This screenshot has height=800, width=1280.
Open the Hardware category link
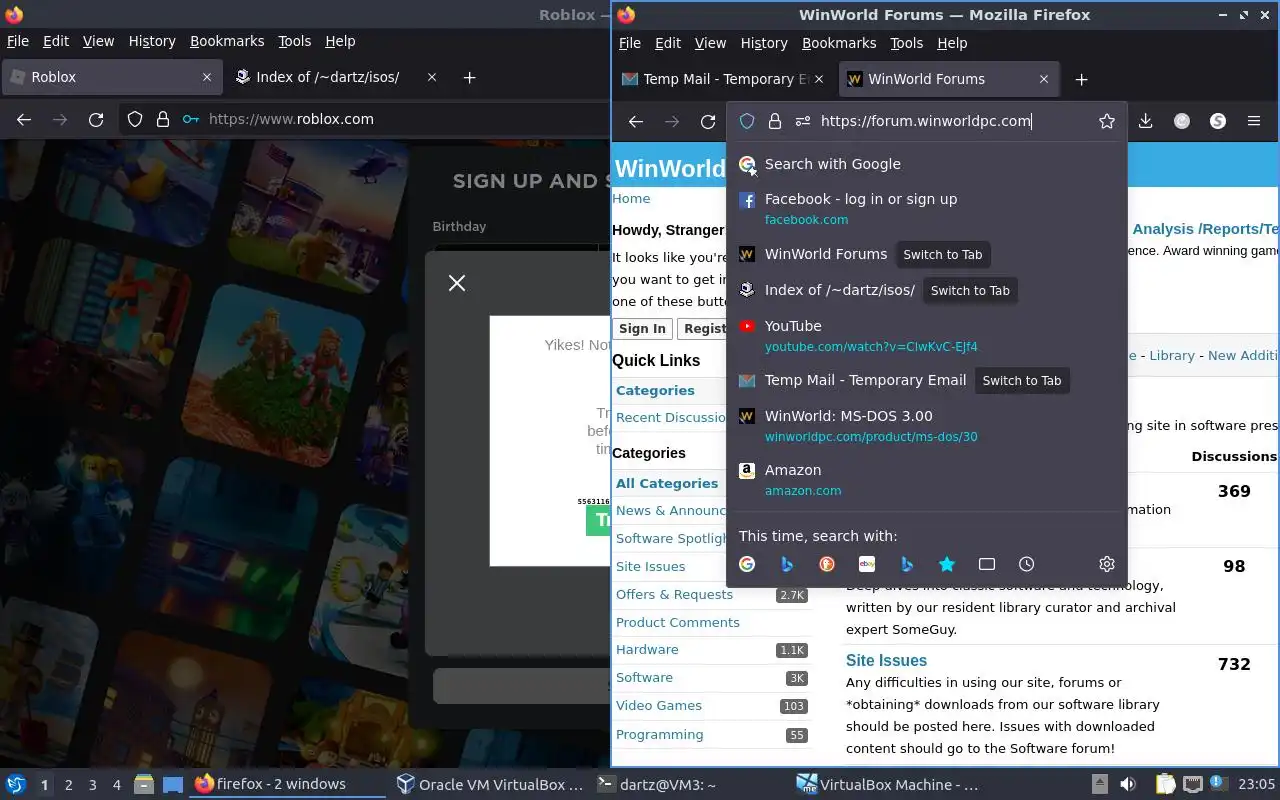tap(647, 649)
